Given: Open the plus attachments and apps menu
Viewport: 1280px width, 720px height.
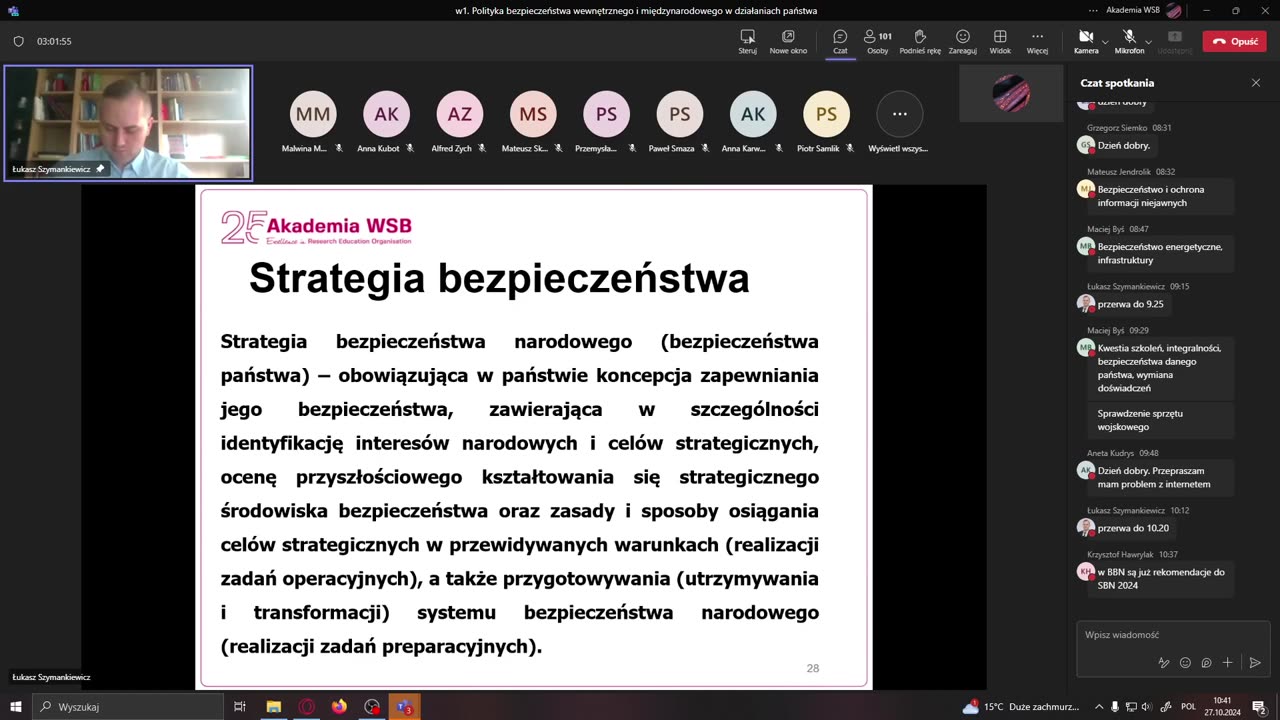Looking at the screenshot, I should point(1228,663).
